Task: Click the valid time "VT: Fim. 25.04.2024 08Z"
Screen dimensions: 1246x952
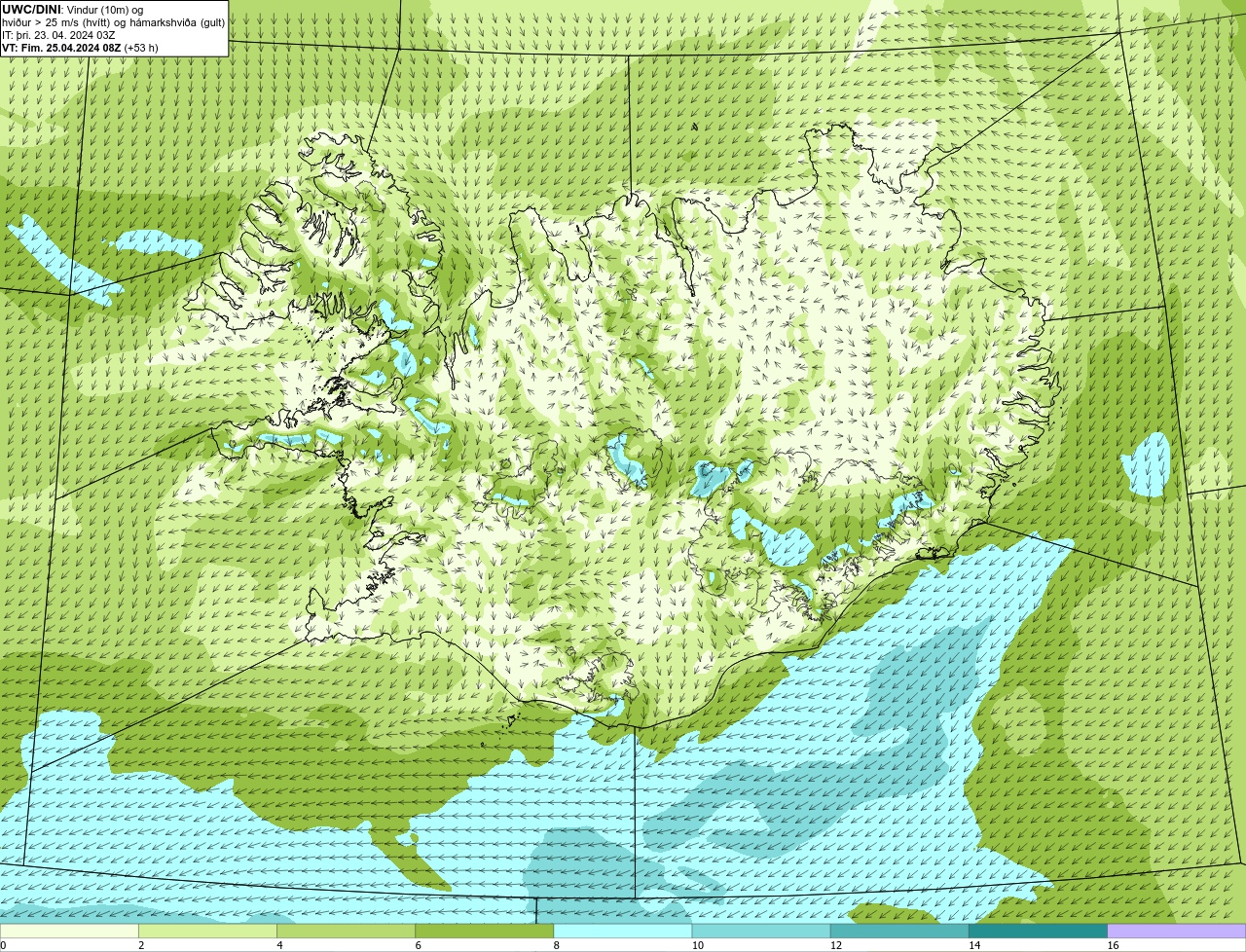Action: [x=61, y=47]
